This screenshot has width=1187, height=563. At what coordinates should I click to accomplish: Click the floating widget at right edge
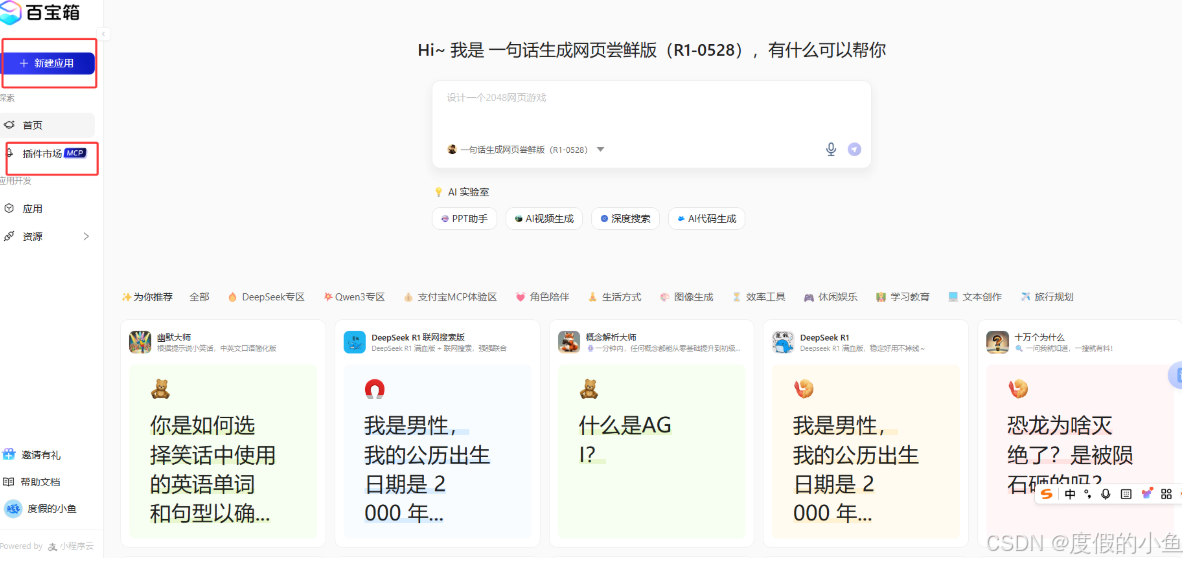1177,375
